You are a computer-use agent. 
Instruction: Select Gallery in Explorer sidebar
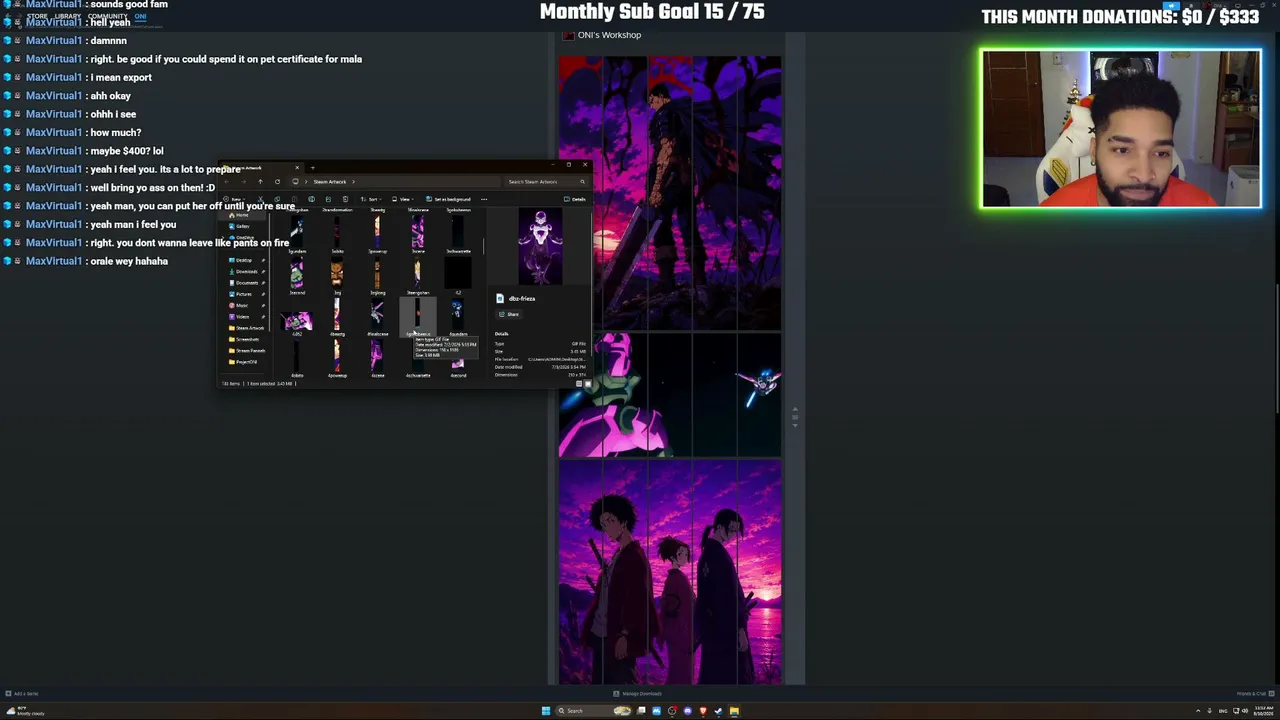(x=241, y=226)
